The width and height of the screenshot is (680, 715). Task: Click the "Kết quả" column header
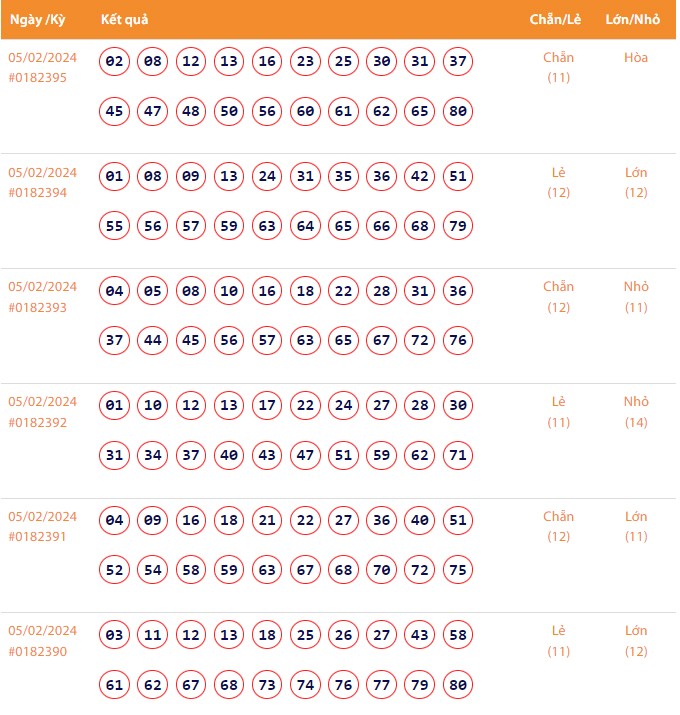[x=125, y=19]
